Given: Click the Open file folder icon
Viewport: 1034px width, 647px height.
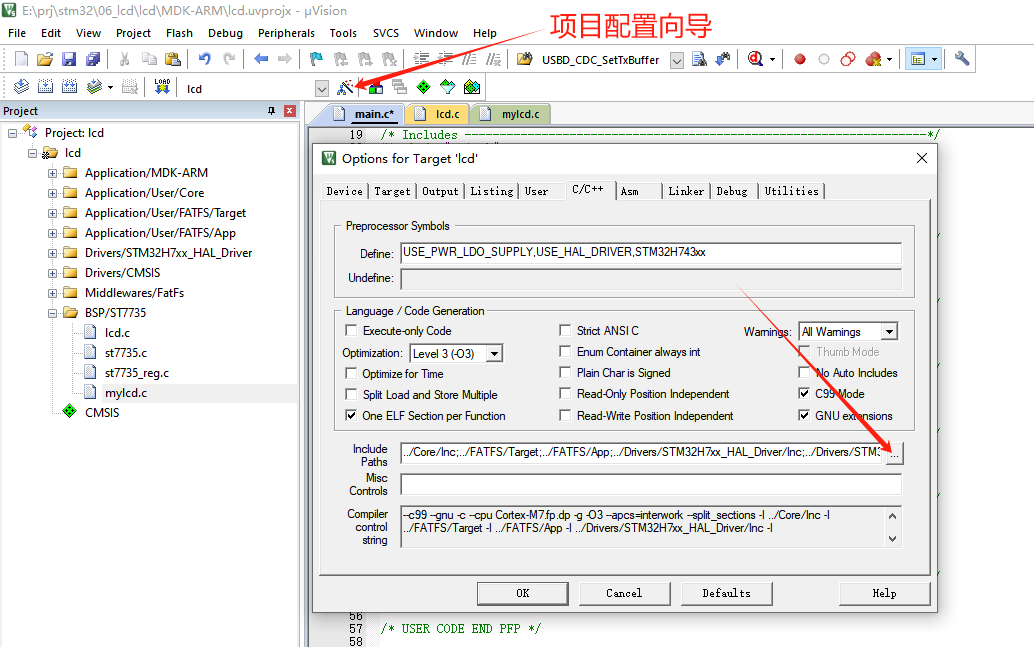Looking at the screenshot, I should 45,59.
